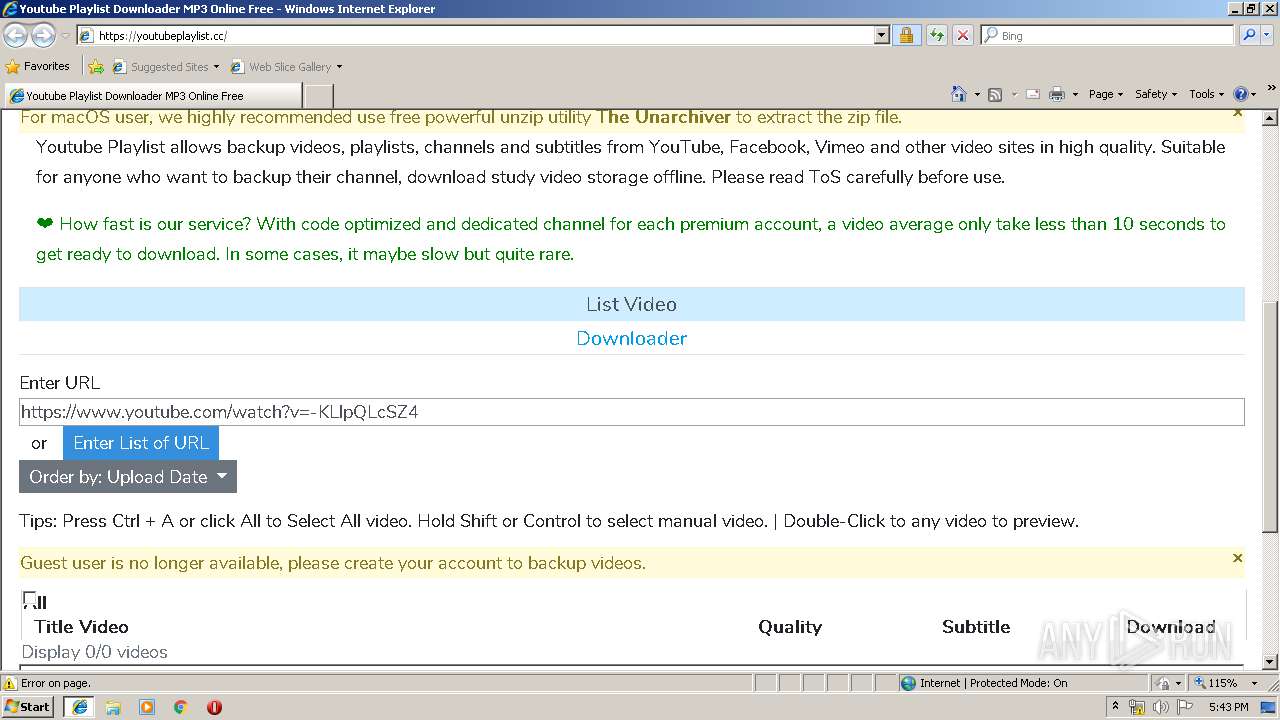Click the Internet zone globe icon

908,683
